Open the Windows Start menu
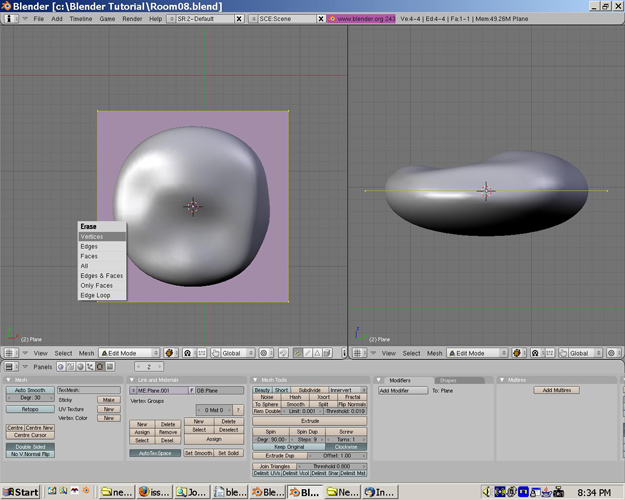This screenshot has width=625, height=500. [20, 491]
